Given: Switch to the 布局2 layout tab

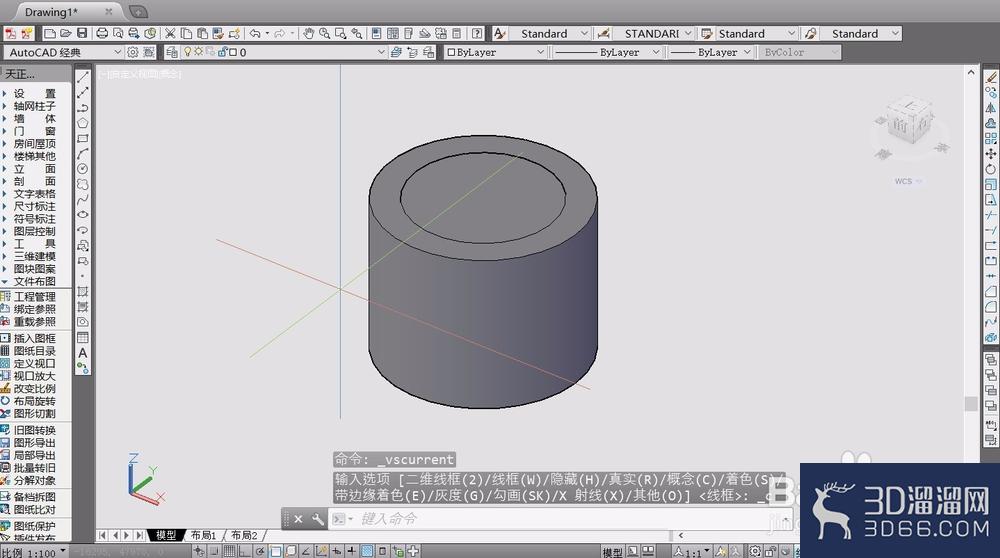Looking at the screenshot, I should 244,535.
